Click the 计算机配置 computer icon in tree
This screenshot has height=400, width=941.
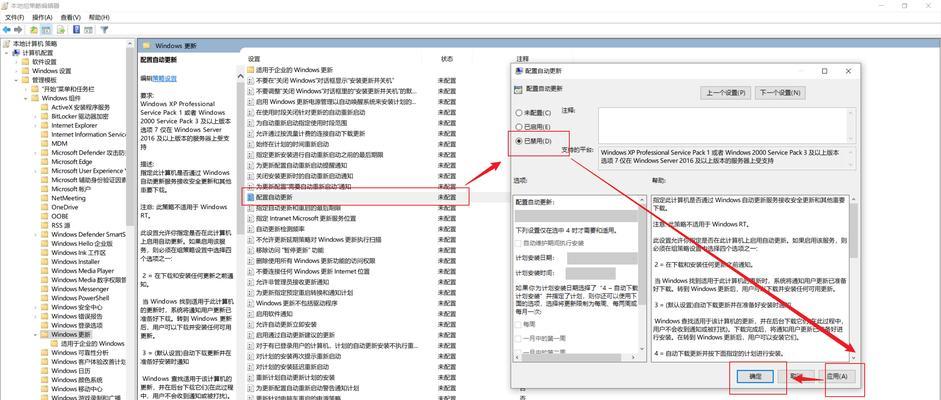click(16, 53)
